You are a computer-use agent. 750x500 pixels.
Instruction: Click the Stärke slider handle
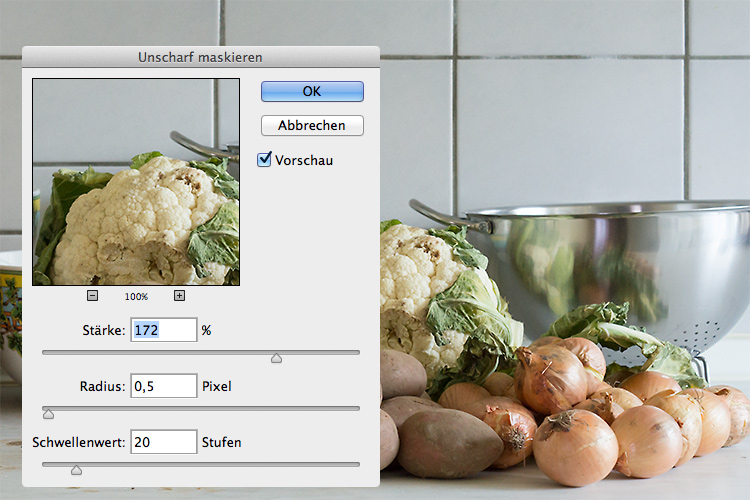click(276, 358)
